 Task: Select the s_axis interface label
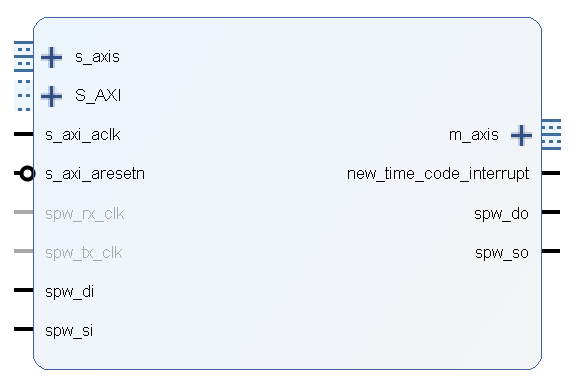97,57
